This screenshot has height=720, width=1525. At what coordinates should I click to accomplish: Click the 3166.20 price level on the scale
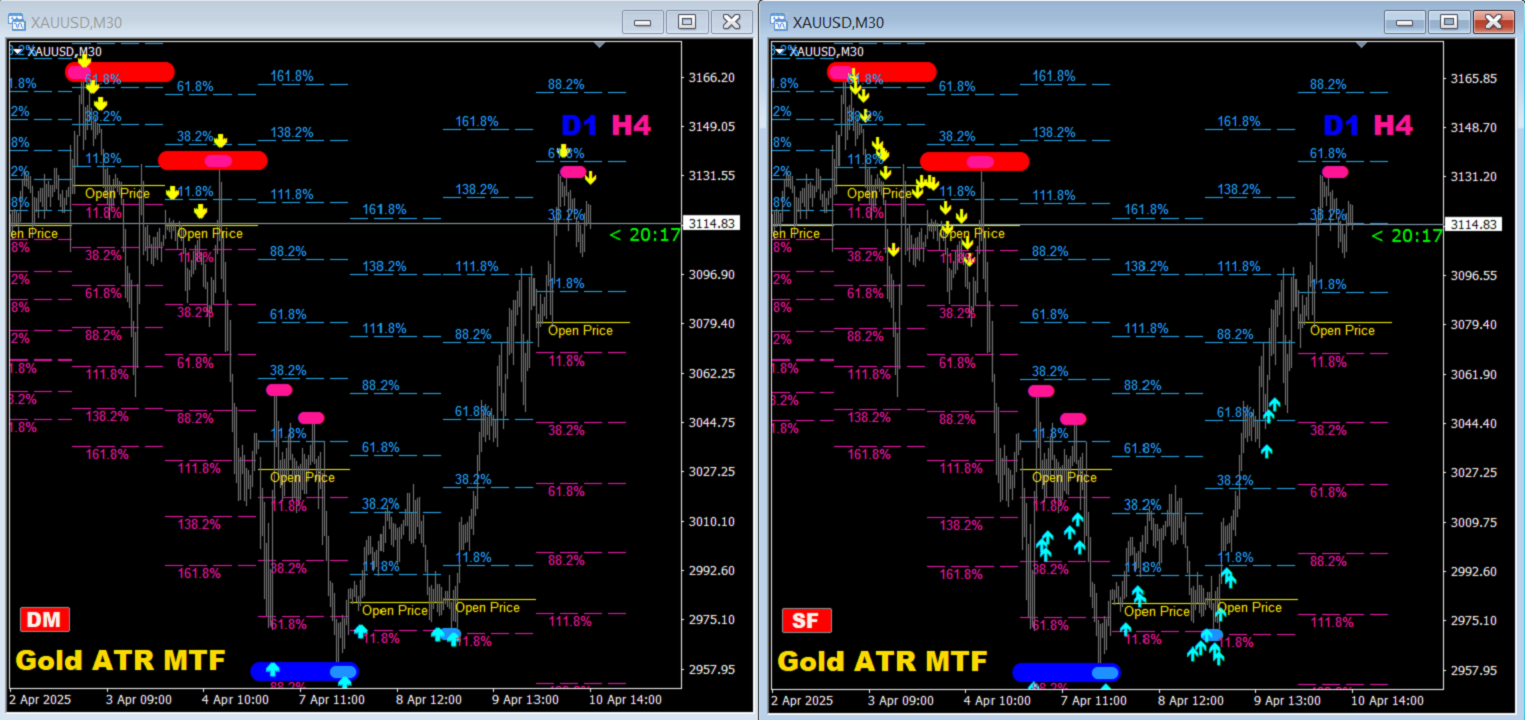713,77
